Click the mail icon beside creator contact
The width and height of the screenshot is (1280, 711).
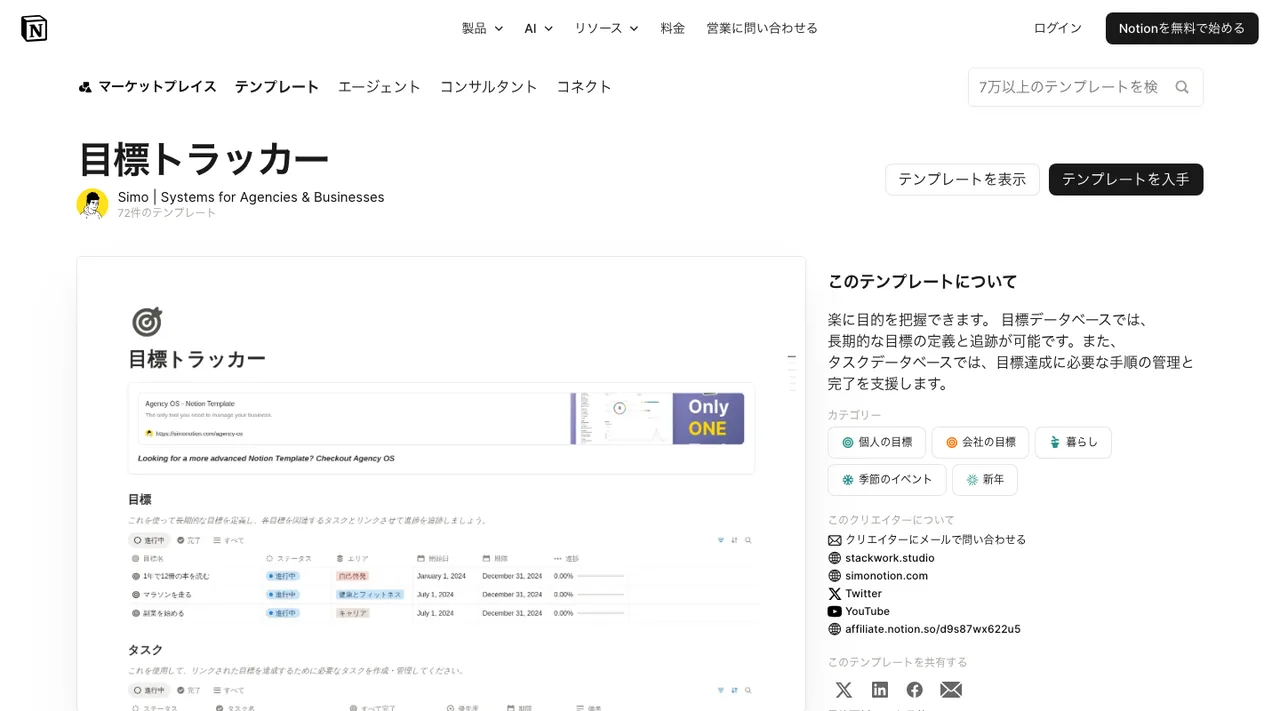coord(835,540)
